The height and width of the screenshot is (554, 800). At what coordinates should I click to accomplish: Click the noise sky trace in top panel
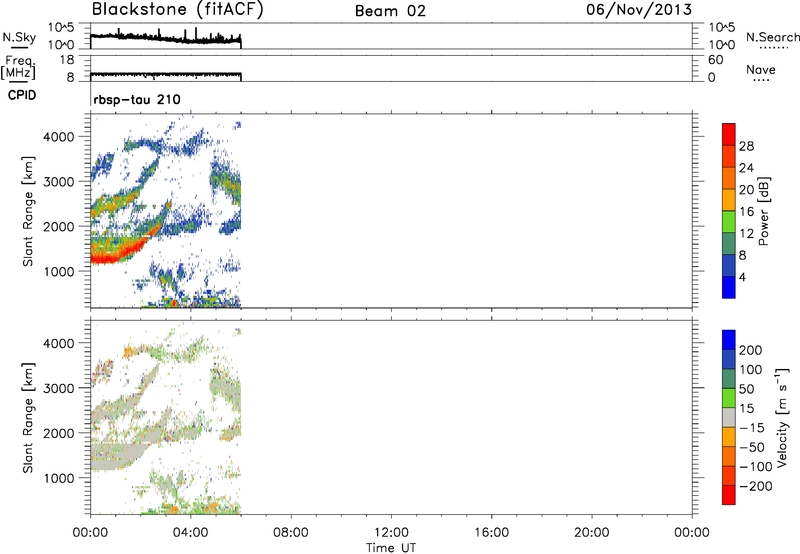click(x=165, y=38)
